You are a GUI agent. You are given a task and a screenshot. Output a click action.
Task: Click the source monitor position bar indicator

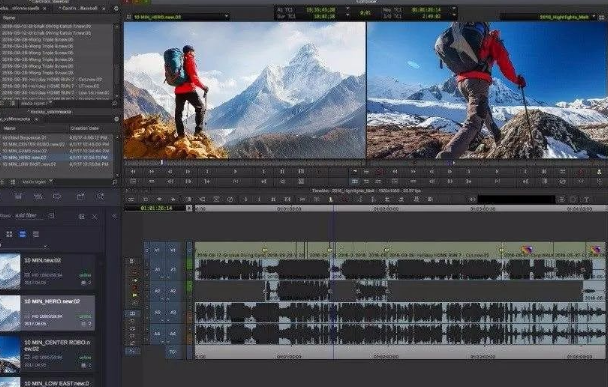click(162, 162)
